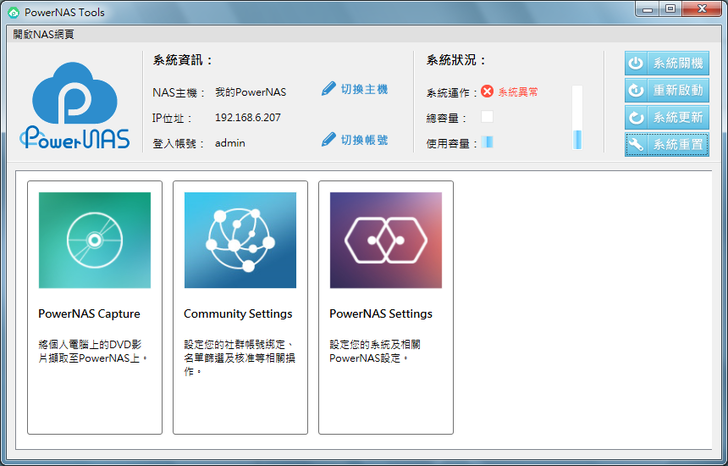Open the PowerNAS Capture disc icon

pos(94,241)
